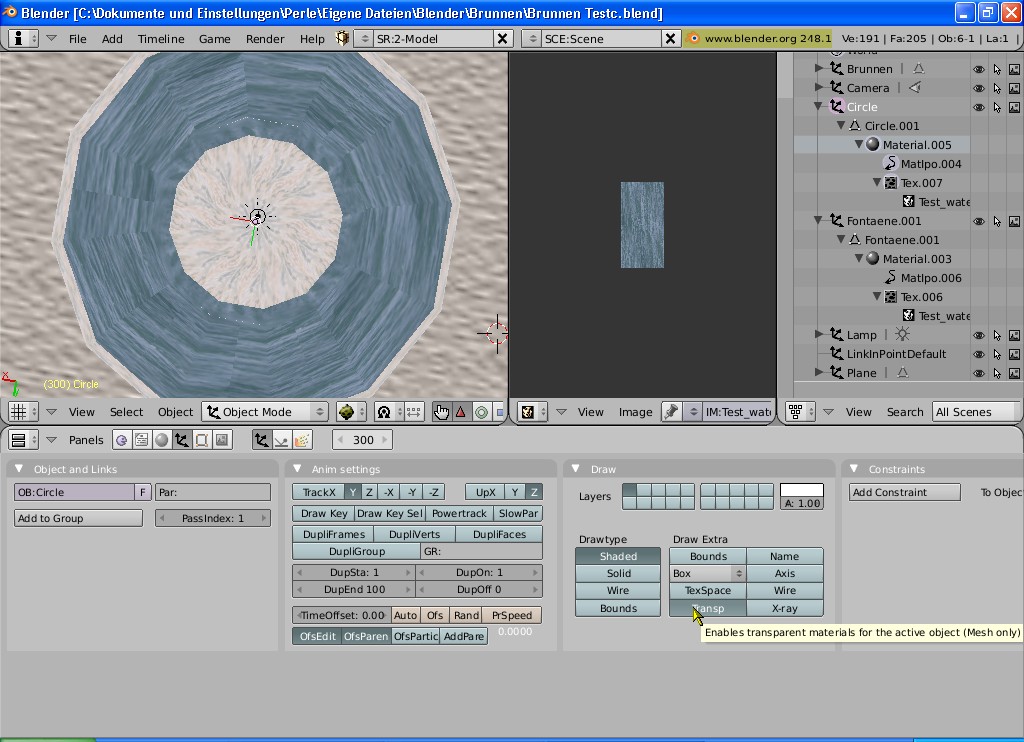Click the lamp data icon next to Lamp

[x=902, y=334]
